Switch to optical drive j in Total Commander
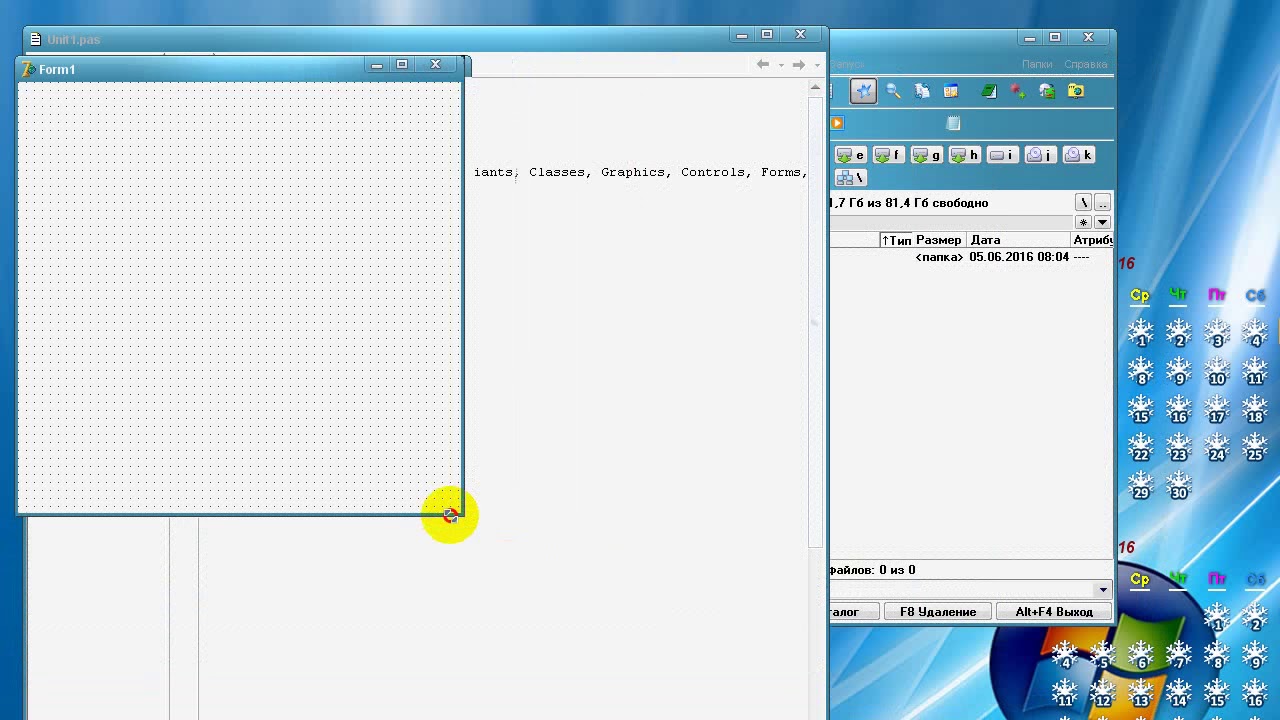 coord(1040,155)
